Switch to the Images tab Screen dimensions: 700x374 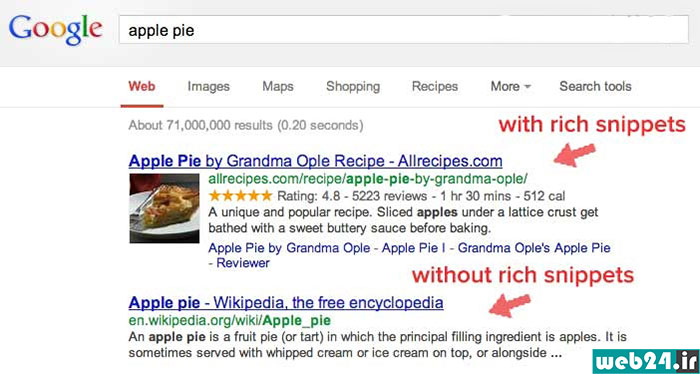208,86
